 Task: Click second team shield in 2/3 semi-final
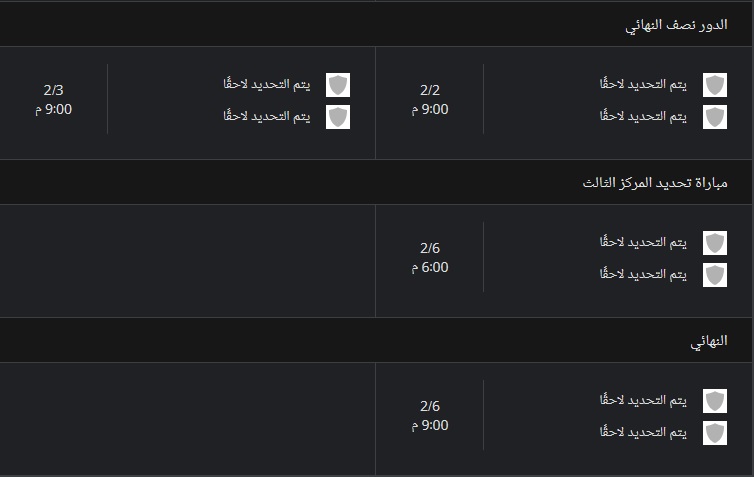[338, 117]
